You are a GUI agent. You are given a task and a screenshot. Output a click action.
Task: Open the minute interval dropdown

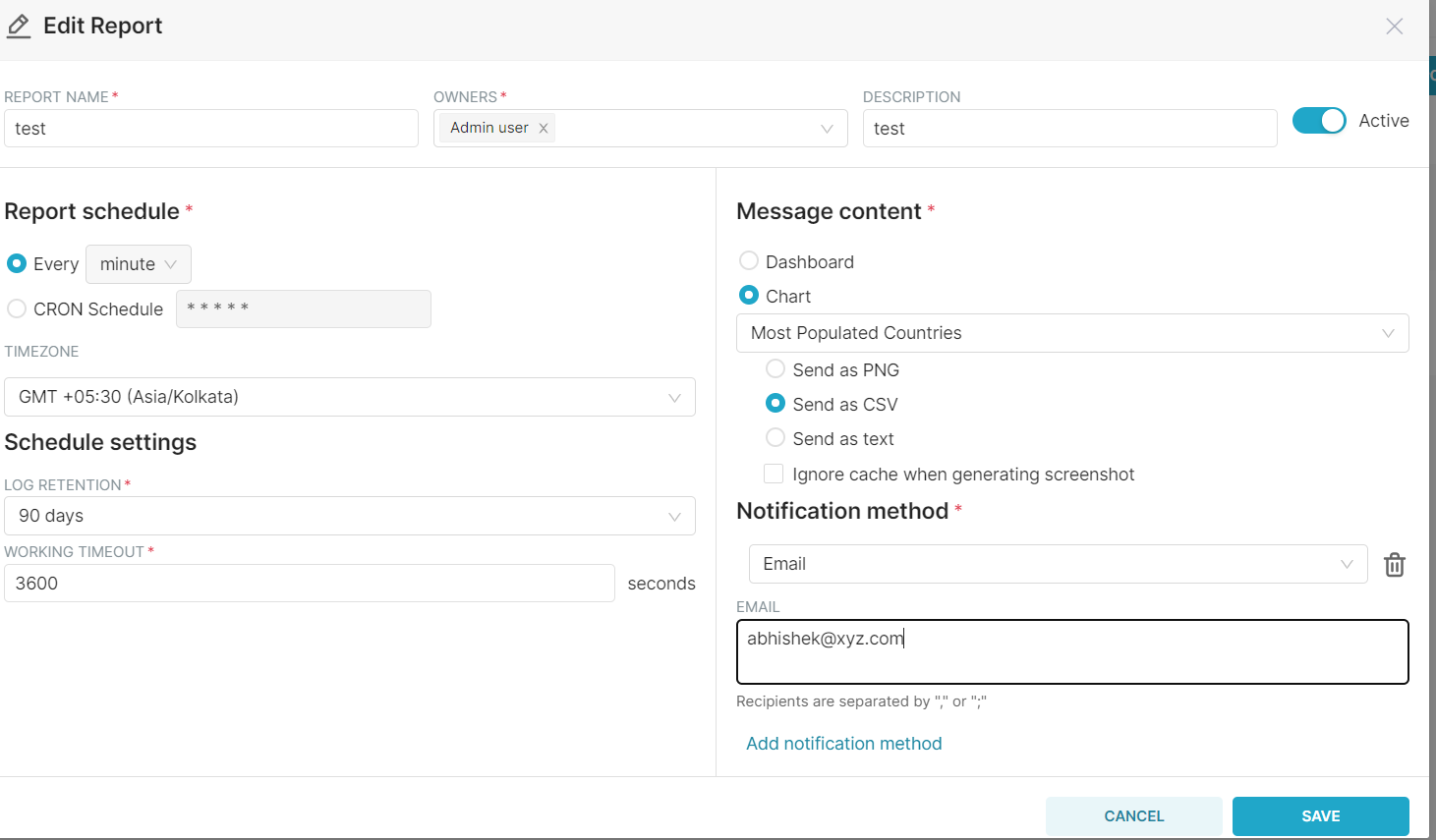(x=138, y=263)
